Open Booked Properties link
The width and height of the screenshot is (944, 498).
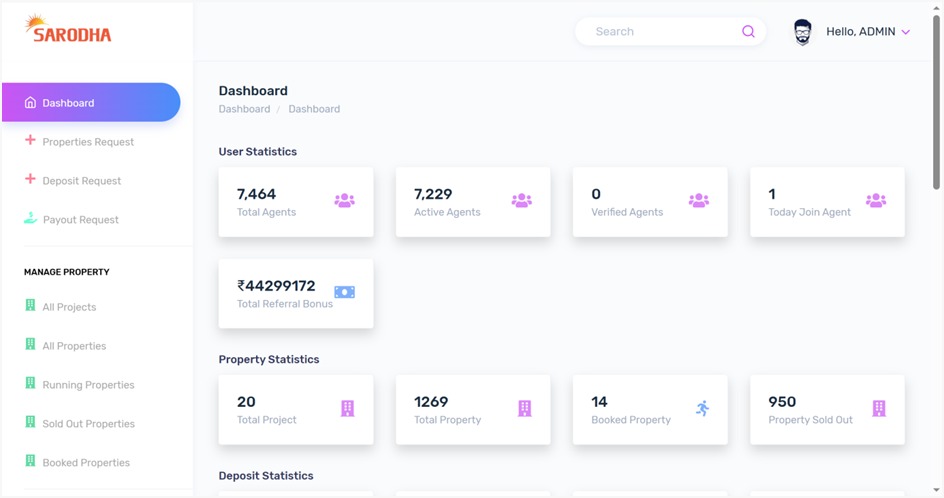(86, 462)
